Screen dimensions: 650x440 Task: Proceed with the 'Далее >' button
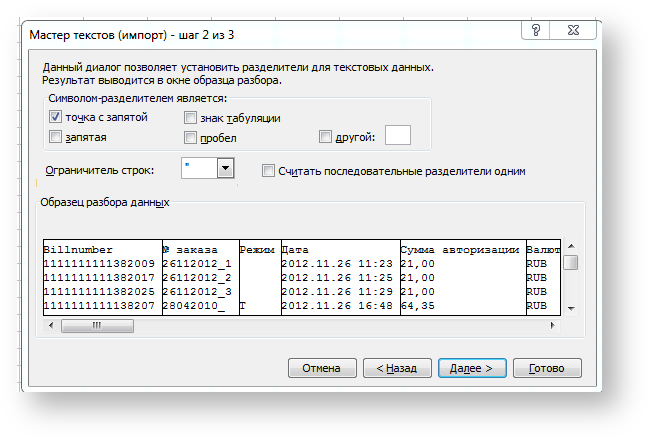pos(471,368)
